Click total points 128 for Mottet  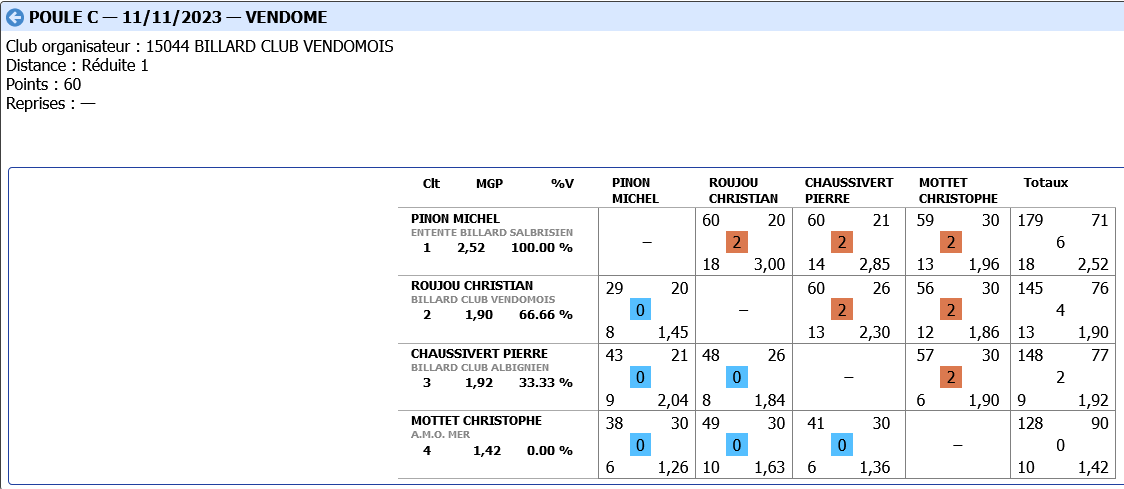[x=1030, y=424]
